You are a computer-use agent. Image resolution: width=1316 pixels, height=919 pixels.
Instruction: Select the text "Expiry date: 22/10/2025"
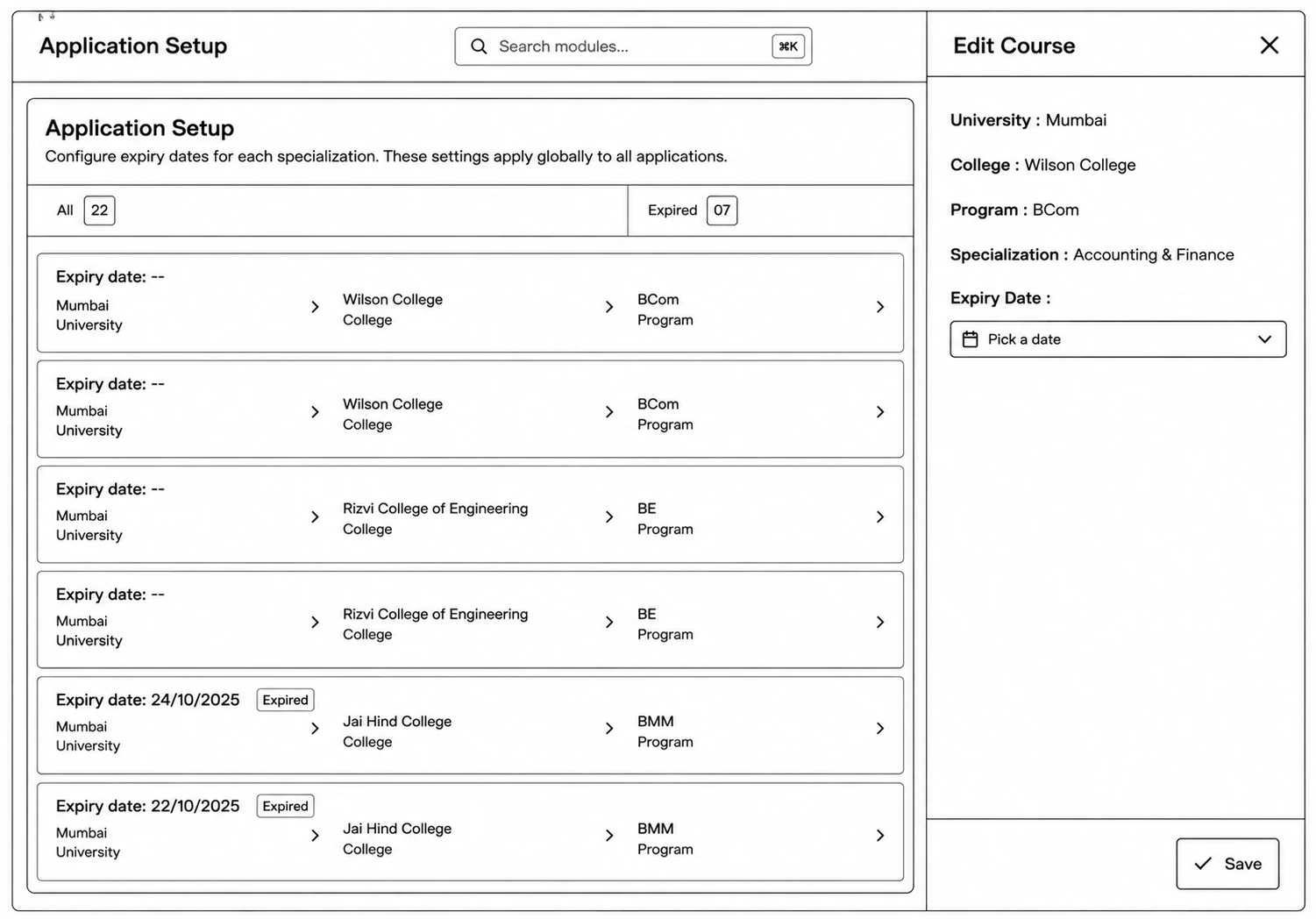(x=147, y=806)
